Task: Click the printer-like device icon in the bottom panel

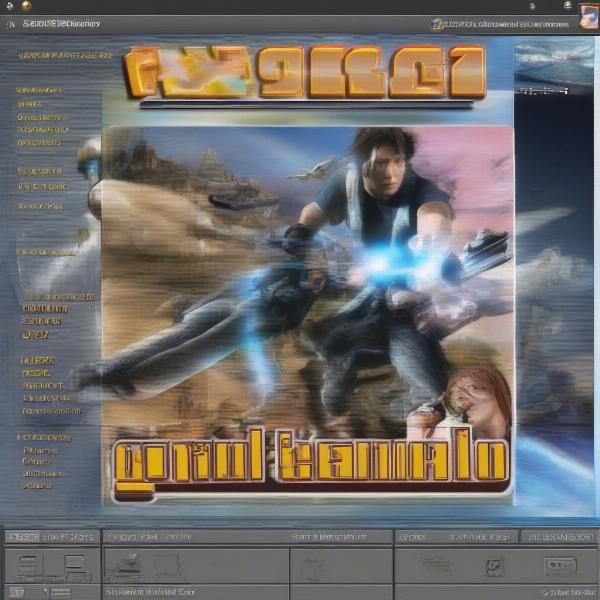Action: (x=127, y=564)
